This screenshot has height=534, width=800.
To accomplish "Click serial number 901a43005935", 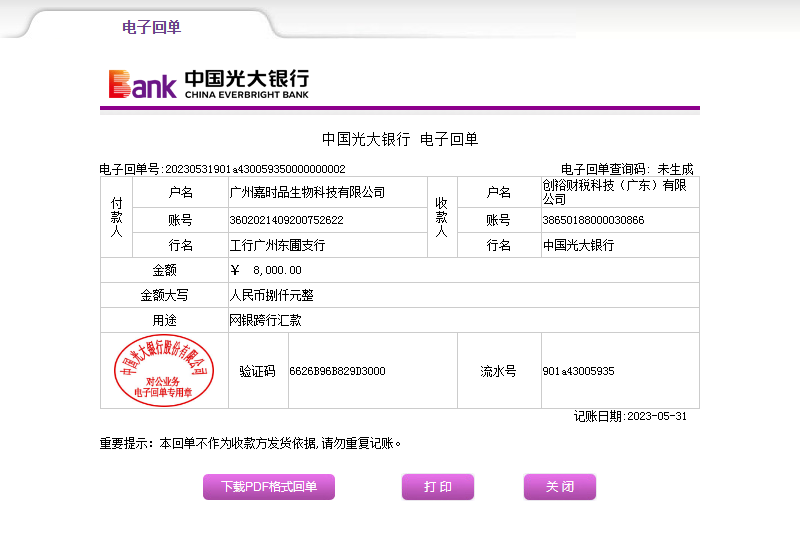I will tap(578, 371).
